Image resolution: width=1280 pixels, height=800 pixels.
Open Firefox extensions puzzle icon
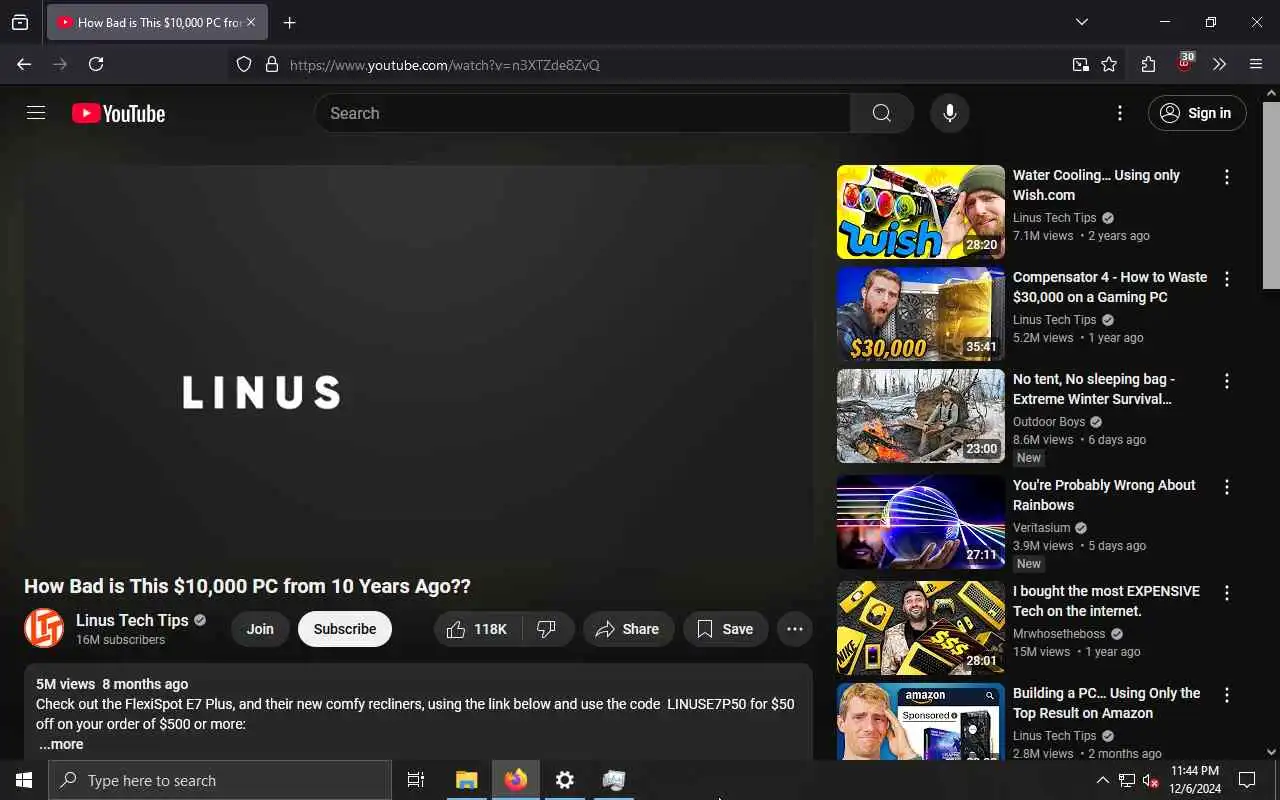tap(1148, 64)
